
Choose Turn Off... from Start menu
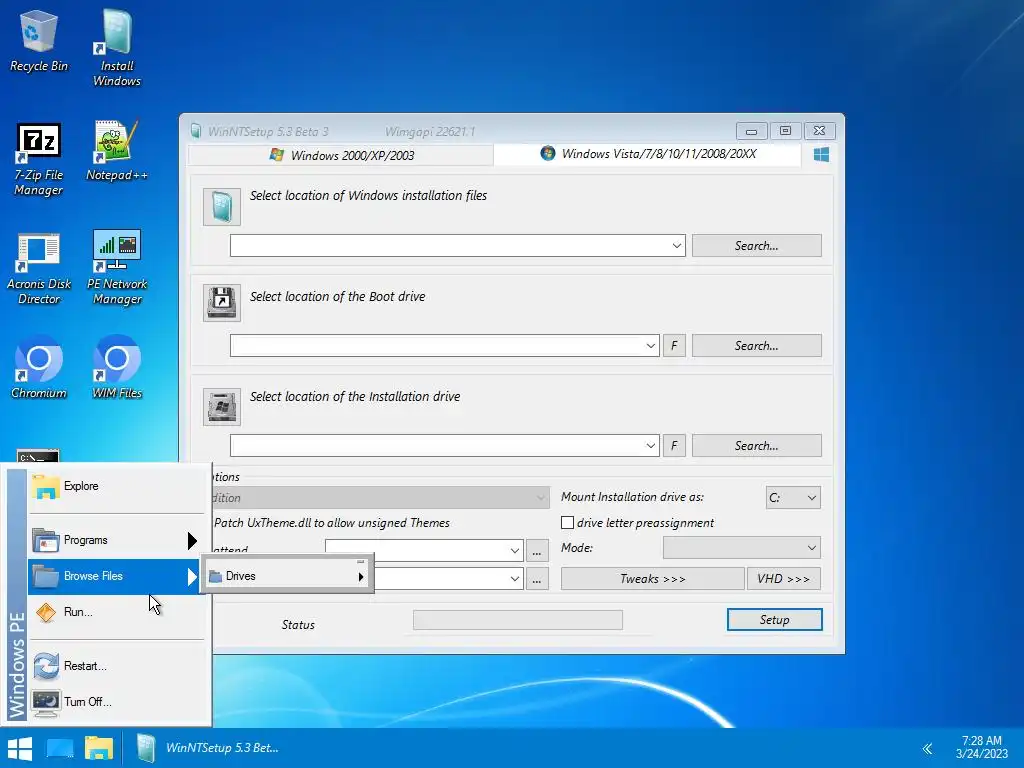click(x=114, y=702)
